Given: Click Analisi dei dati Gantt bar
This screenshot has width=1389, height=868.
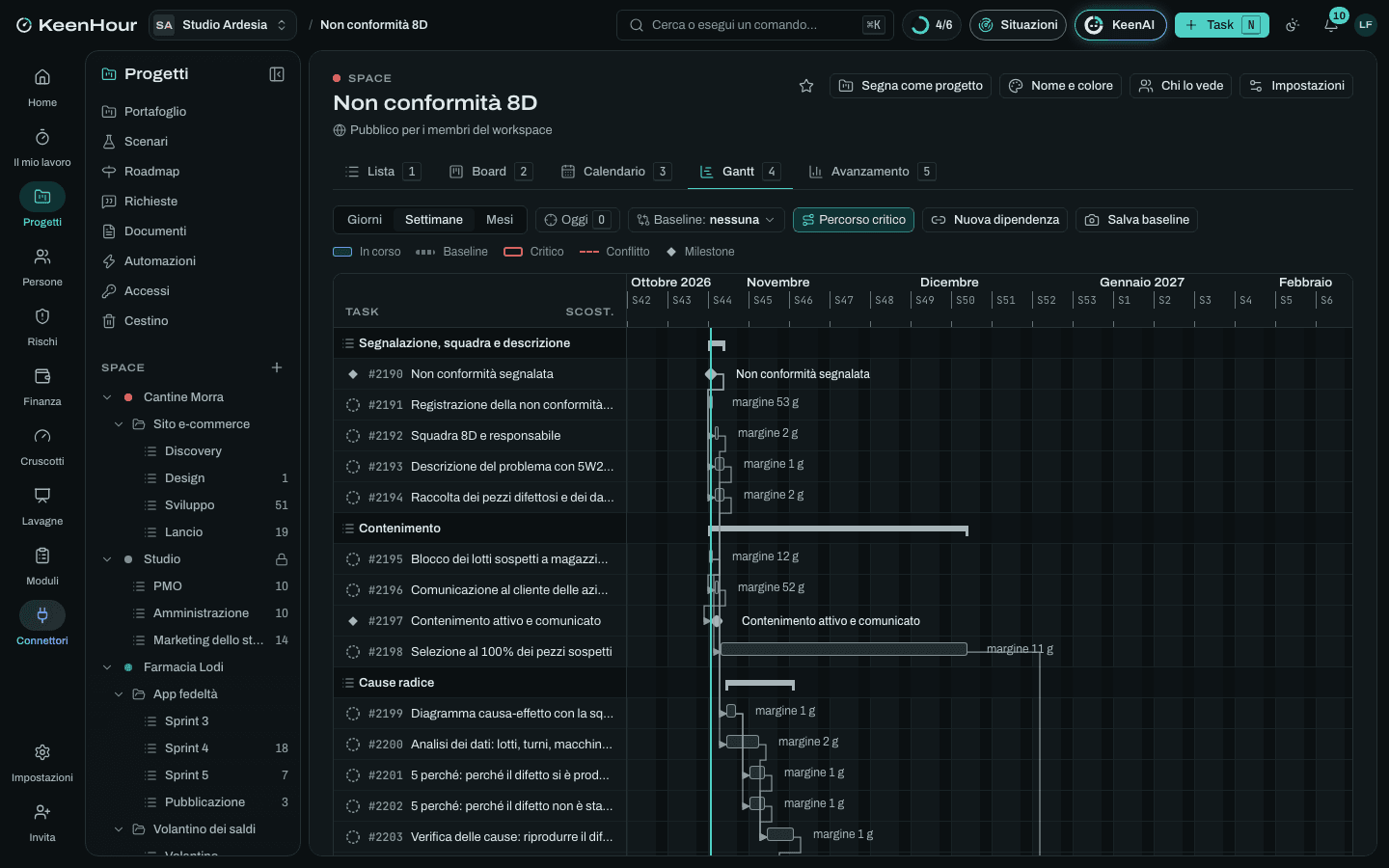Looking at the screenshot, I should [x=743, y=742].
